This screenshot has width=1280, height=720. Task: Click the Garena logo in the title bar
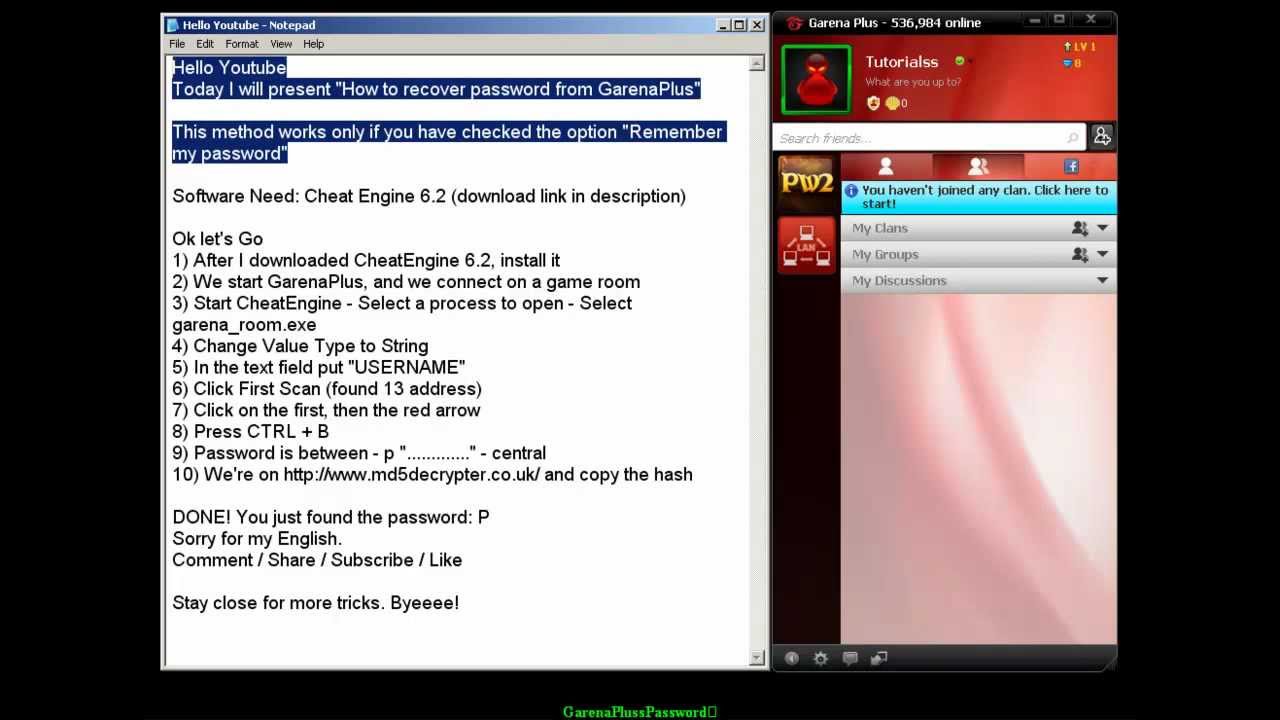pyautogui.click(x=794, y=23)
